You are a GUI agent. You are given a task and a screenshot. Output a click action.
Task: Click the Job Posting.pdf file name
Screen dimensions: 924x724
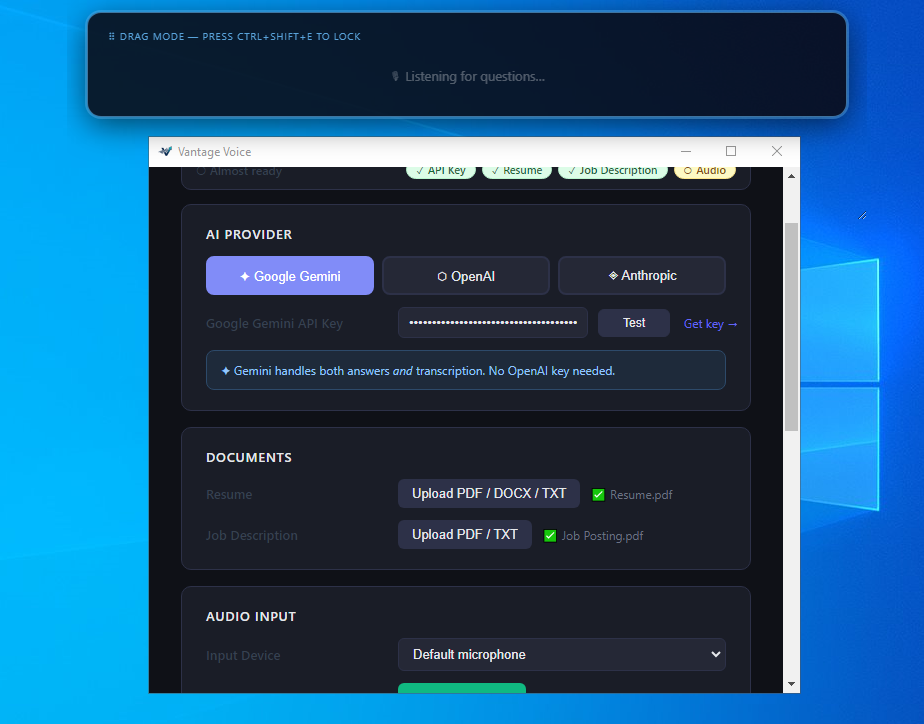602,536
